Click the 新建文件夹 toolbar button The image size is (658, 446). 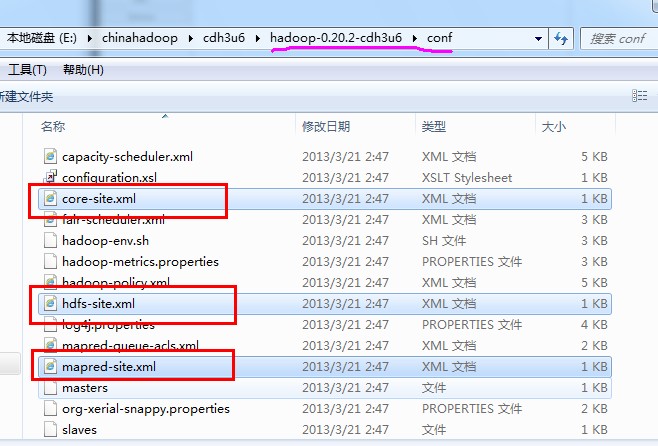pos(26,97)
